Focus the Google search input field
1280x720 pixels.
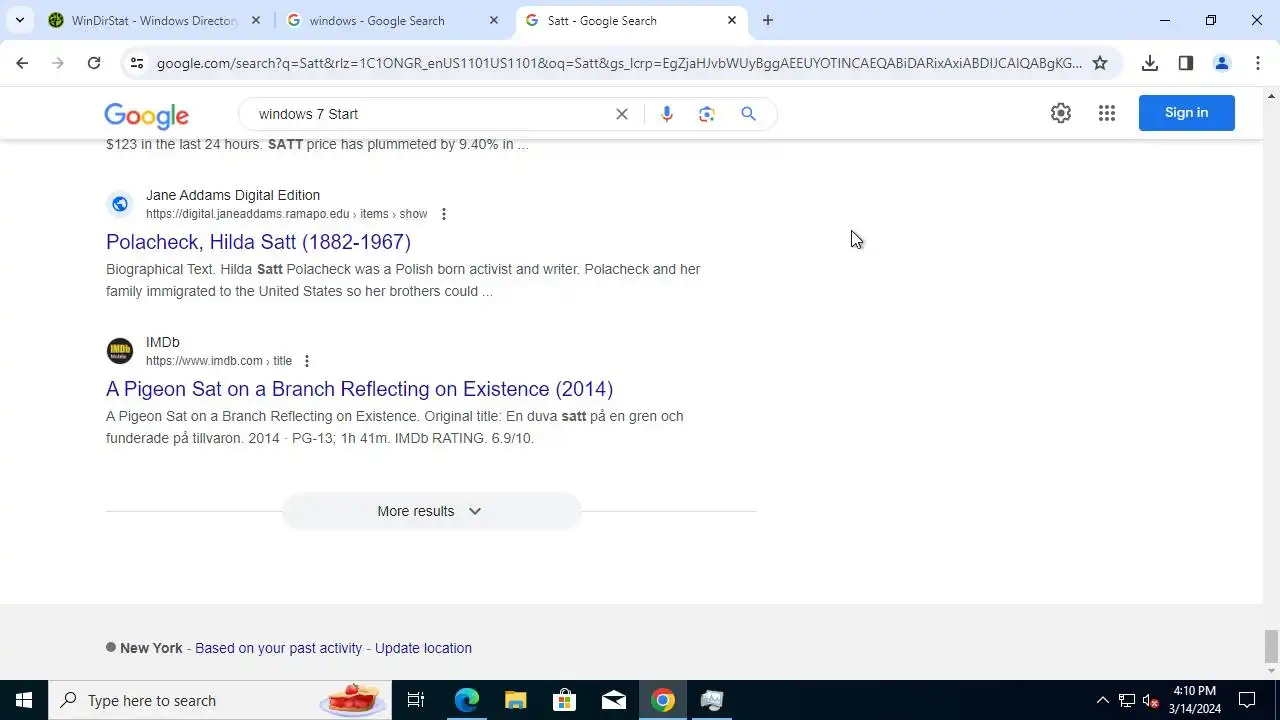click(430, 114)
